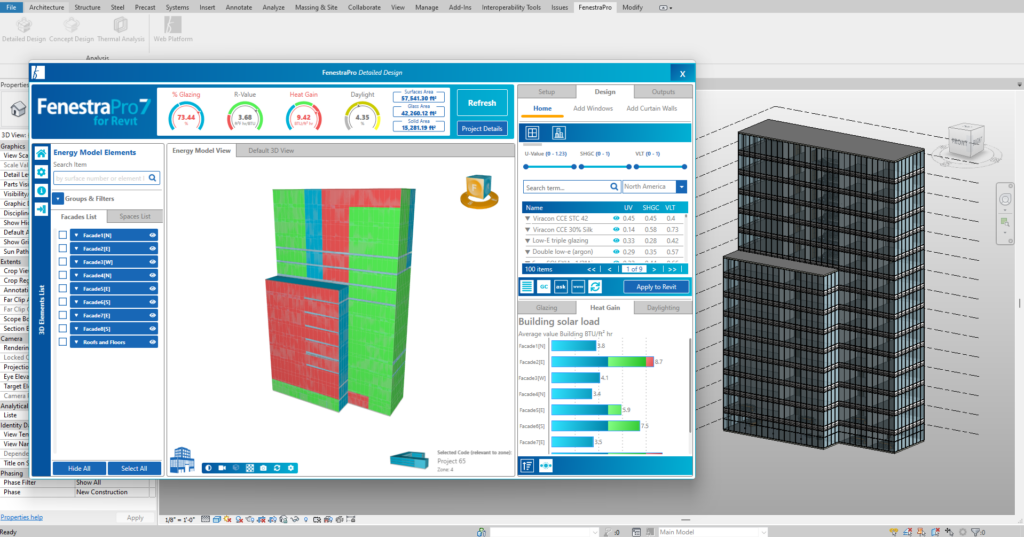This screenshot has height=537, width=1024.
Task: Click the Project Details button
Action: pos(482,129)
